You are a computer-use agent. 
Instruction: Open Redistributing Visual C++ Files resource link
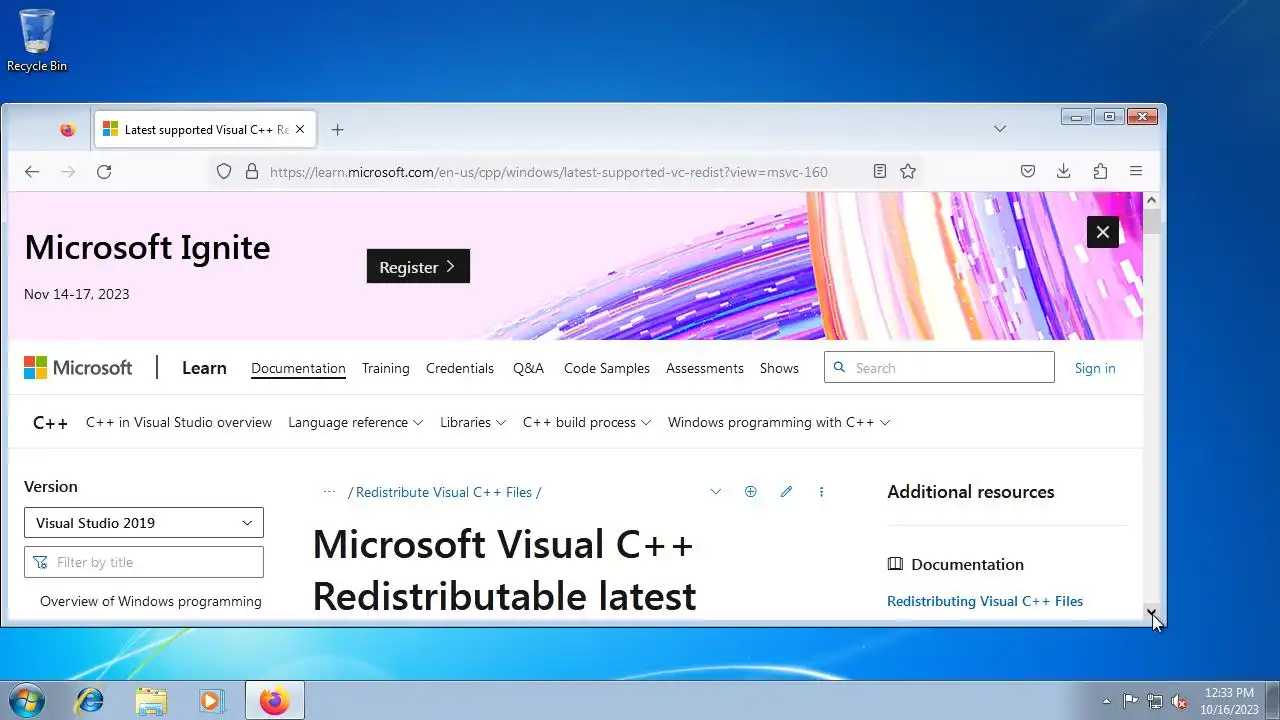pyautogui.click(x=985, y=601)
